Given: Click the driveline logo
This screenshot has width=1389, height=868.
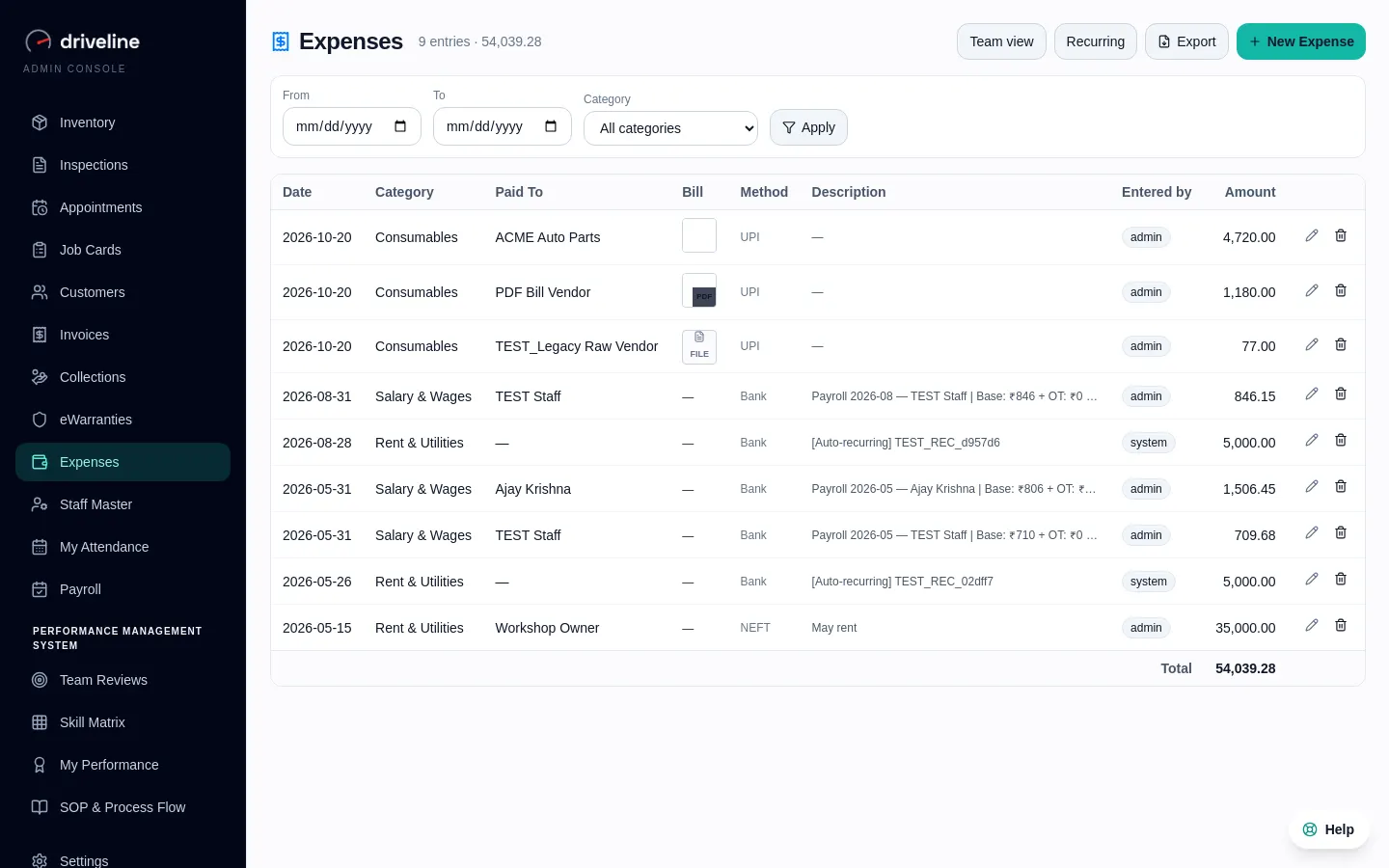Looking at the screenshot, I should 82,41.
